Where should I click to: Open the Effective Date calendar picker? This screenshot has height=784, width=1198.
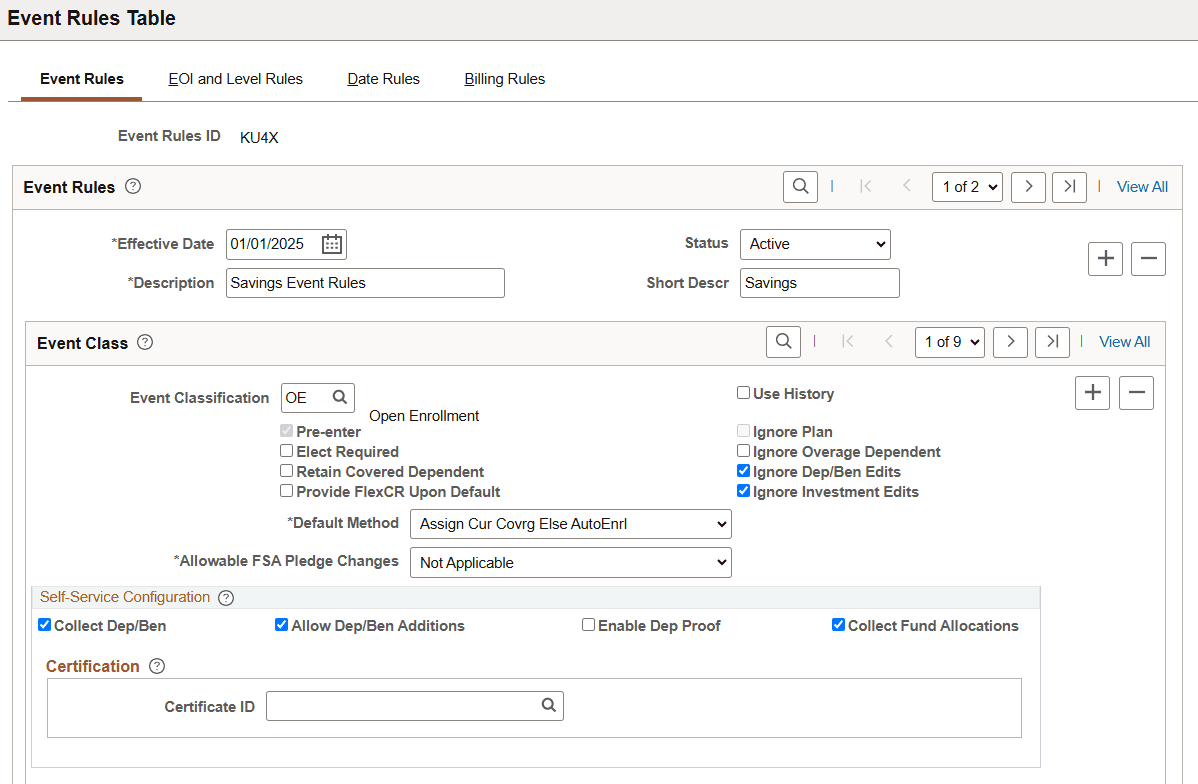coord(332,244)
